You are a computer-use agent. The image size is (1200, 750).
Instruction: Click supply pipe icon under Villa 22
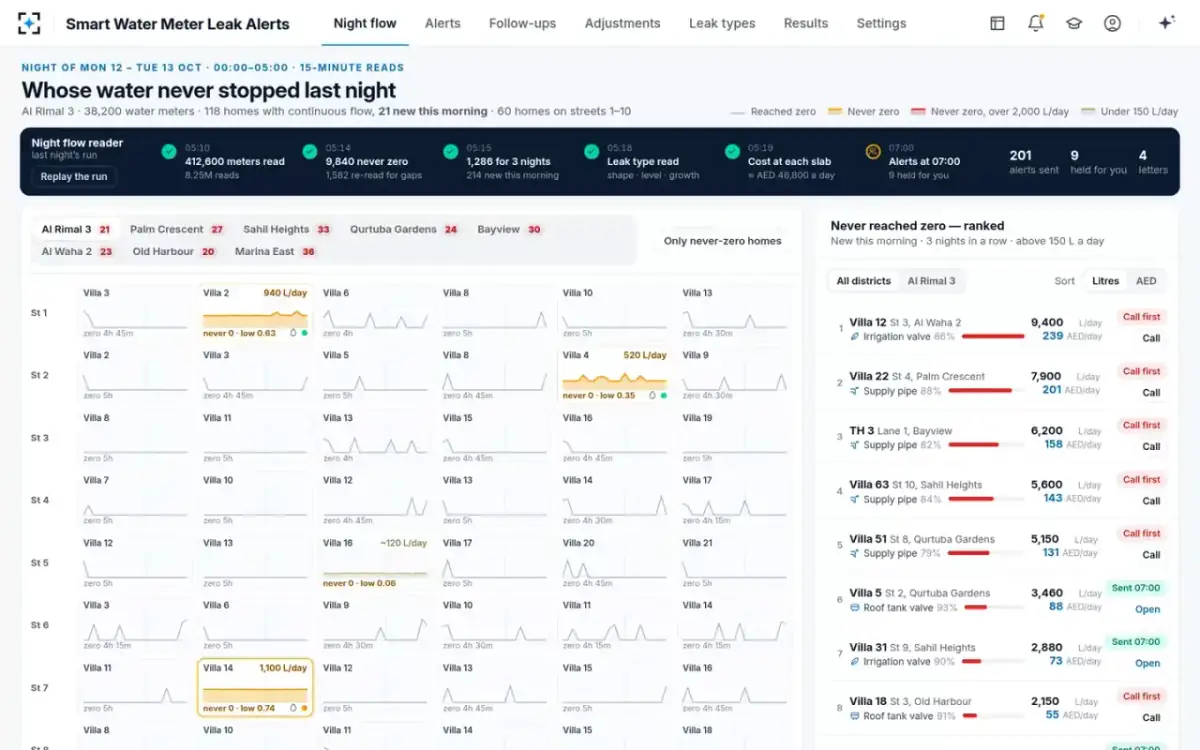855,391
